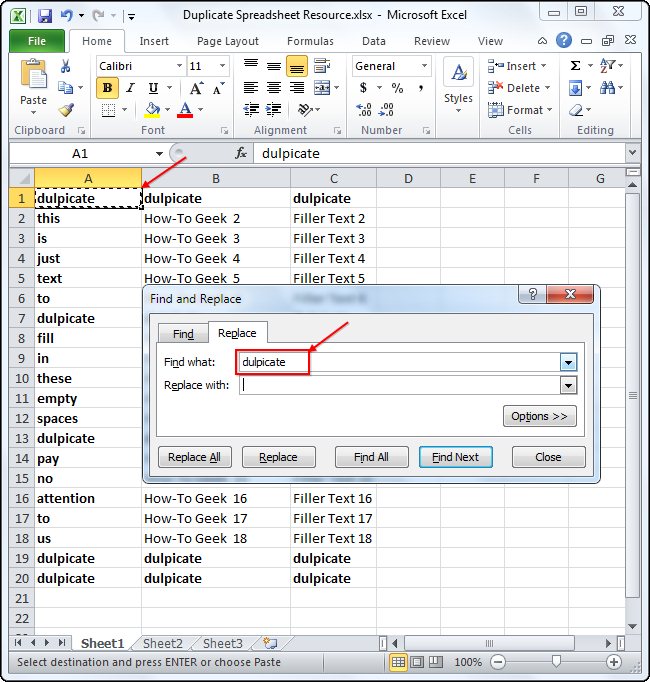Click the Insert Function fx icon
Screen dimensions: 650x682
pyautogui.click(x=241, y=153)
